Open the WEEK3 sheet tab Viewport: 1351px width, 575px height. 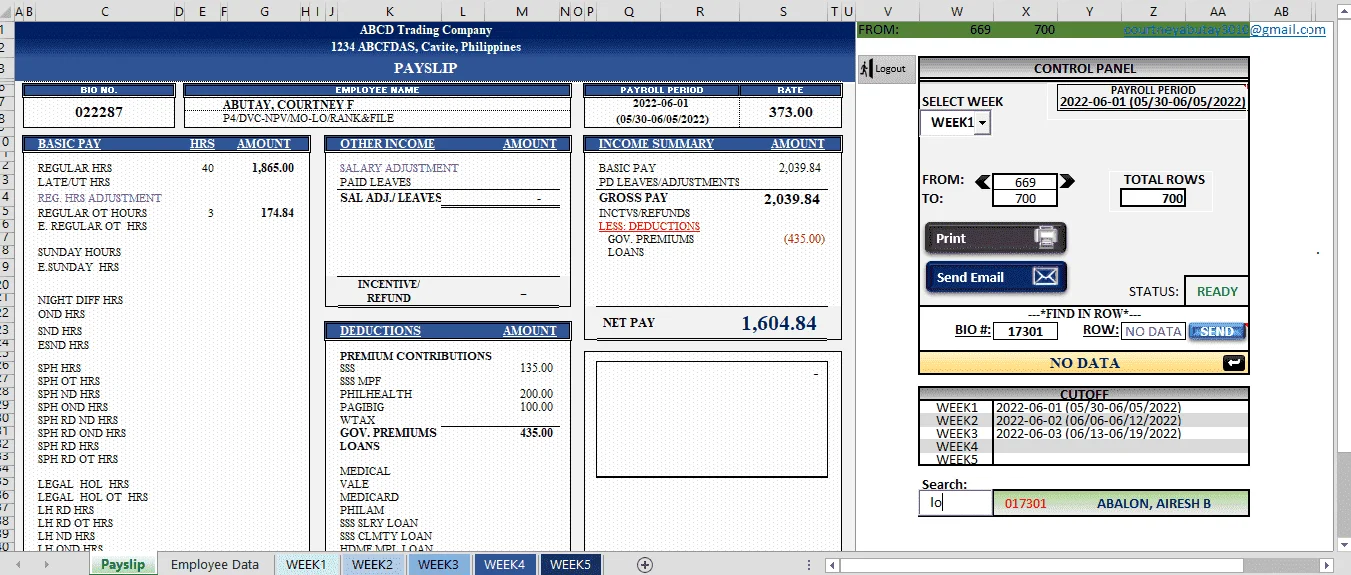pyautogui.click(x=438, y=565)
